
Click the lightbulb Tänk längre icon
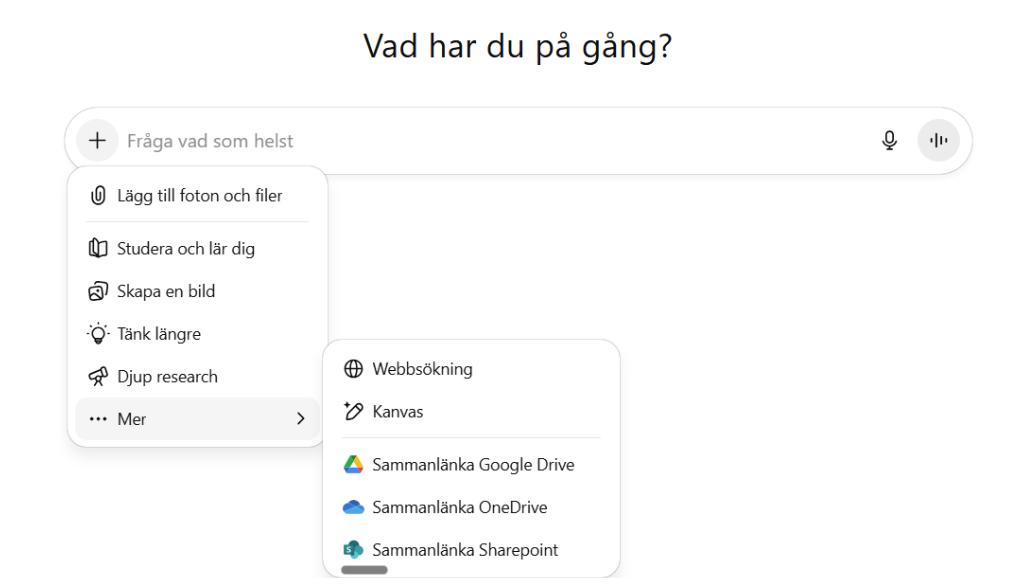point(98,334)
